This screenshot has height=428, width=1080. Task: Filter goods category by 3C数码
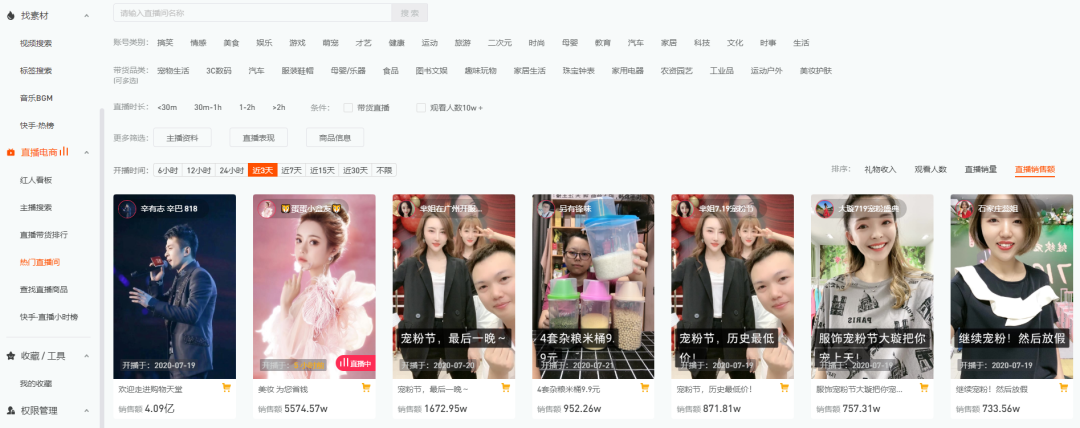(219, 70)
